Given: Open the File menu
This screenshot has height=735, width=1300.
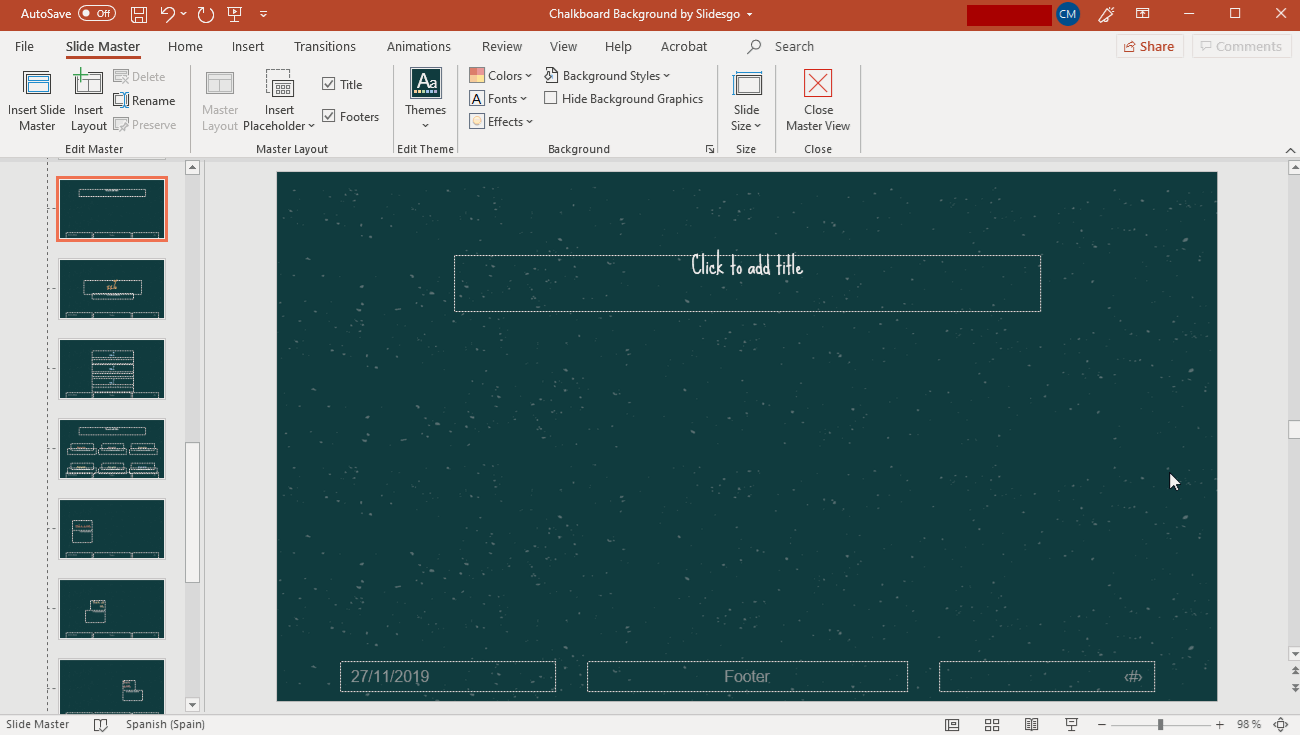Looking at the screenshot, I should pyautogui.click(x=24, y=47).
